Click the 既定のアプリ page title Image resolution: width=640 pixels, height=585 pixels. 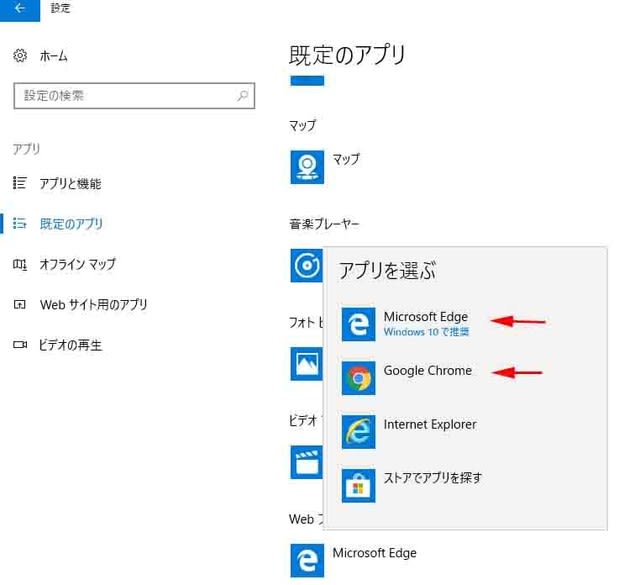(x=347, y=55)
